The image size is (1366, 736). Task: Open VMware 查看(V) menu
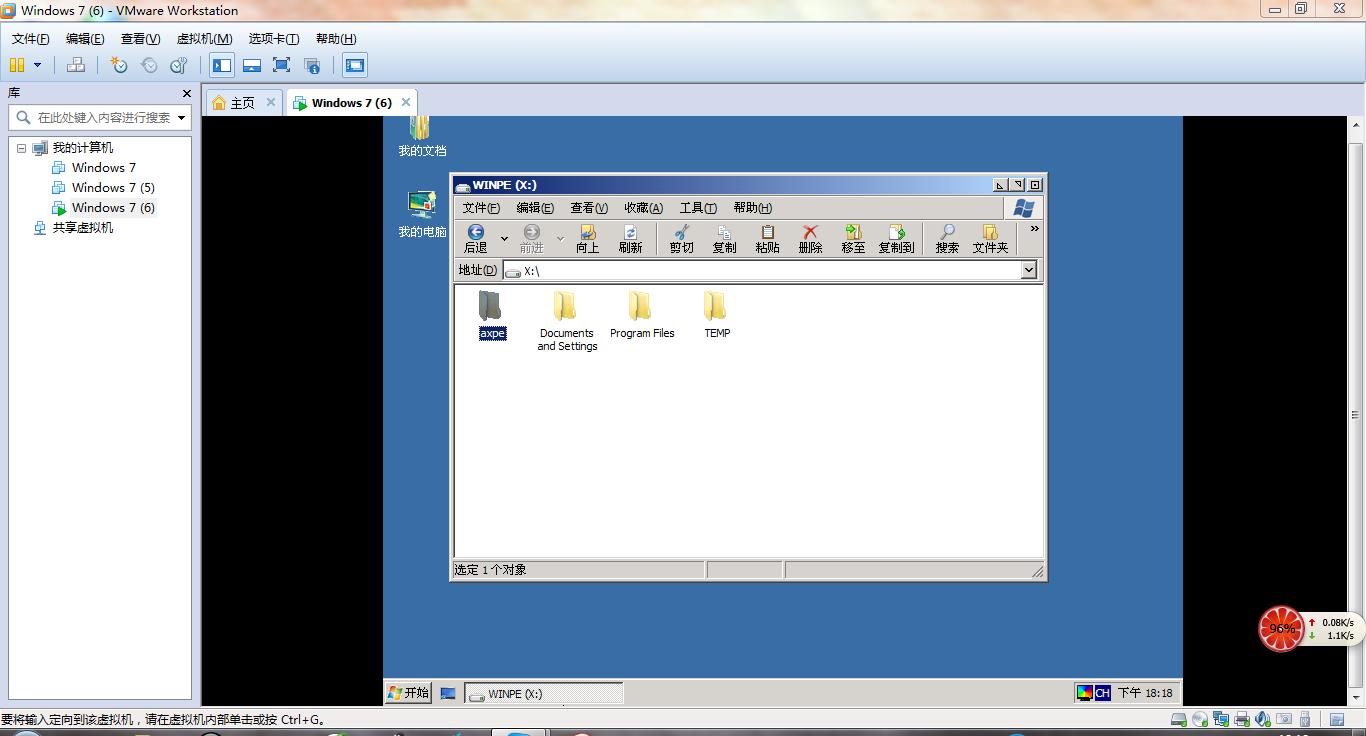coord(140,39)
